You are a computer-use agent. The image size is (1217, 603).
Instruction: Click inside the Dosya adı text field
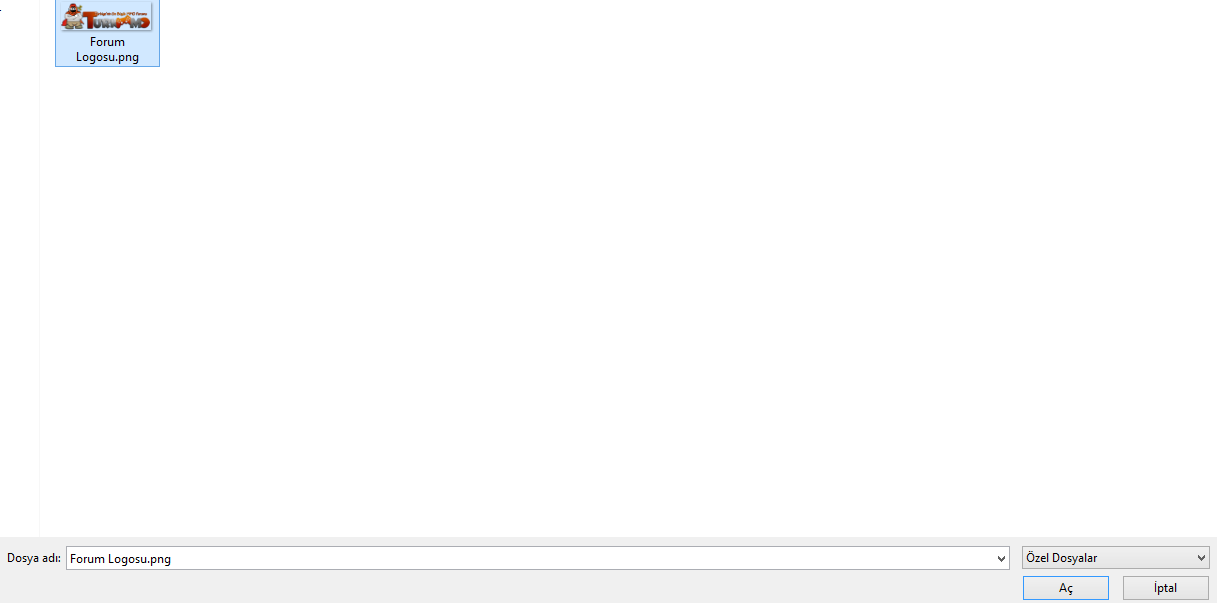click(537, 558)
